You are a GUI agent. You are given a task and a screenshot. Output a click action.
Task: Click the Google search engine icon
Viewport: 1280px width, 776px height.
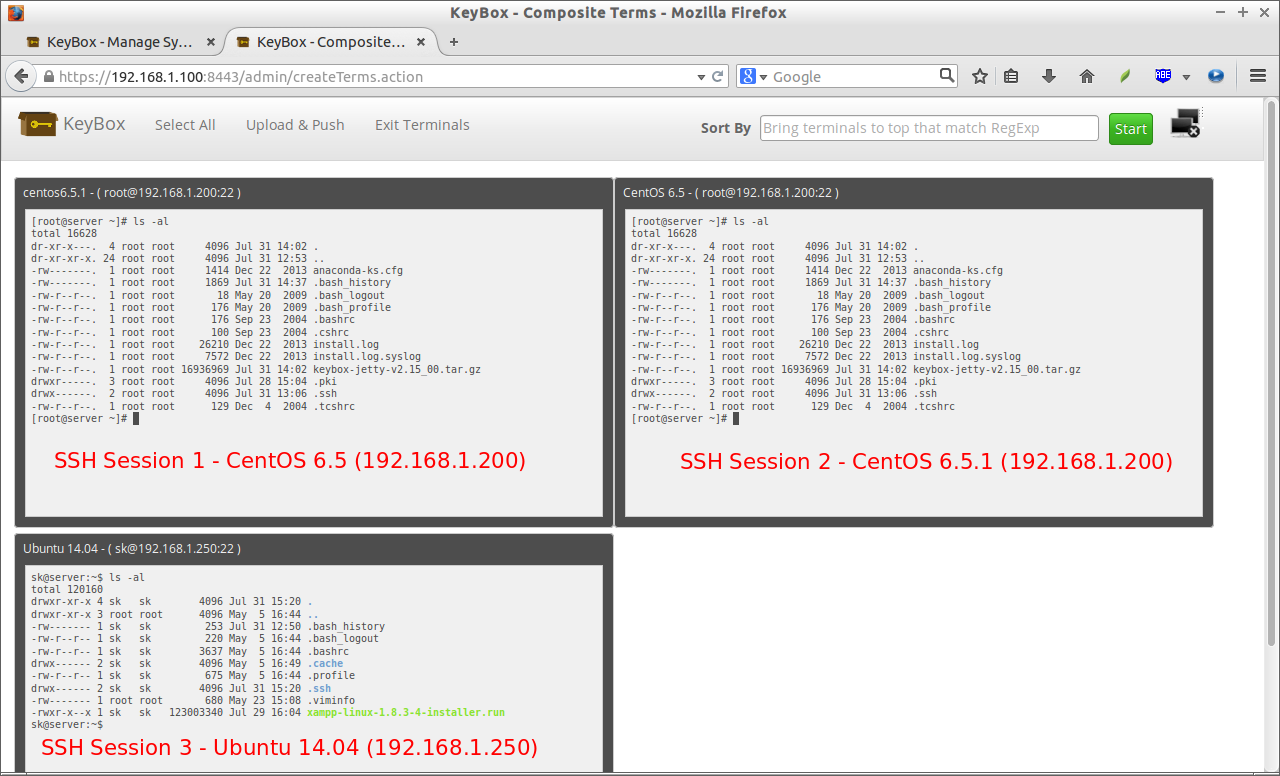748,76
